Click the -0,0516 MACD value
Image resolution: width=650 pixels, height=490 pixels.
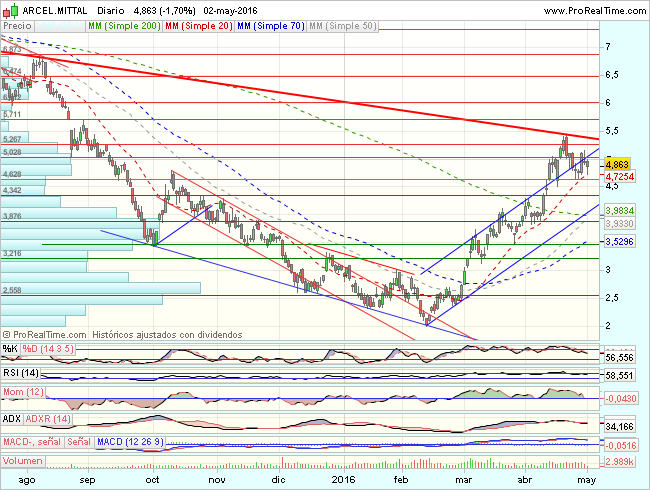[x=621, y=446]
